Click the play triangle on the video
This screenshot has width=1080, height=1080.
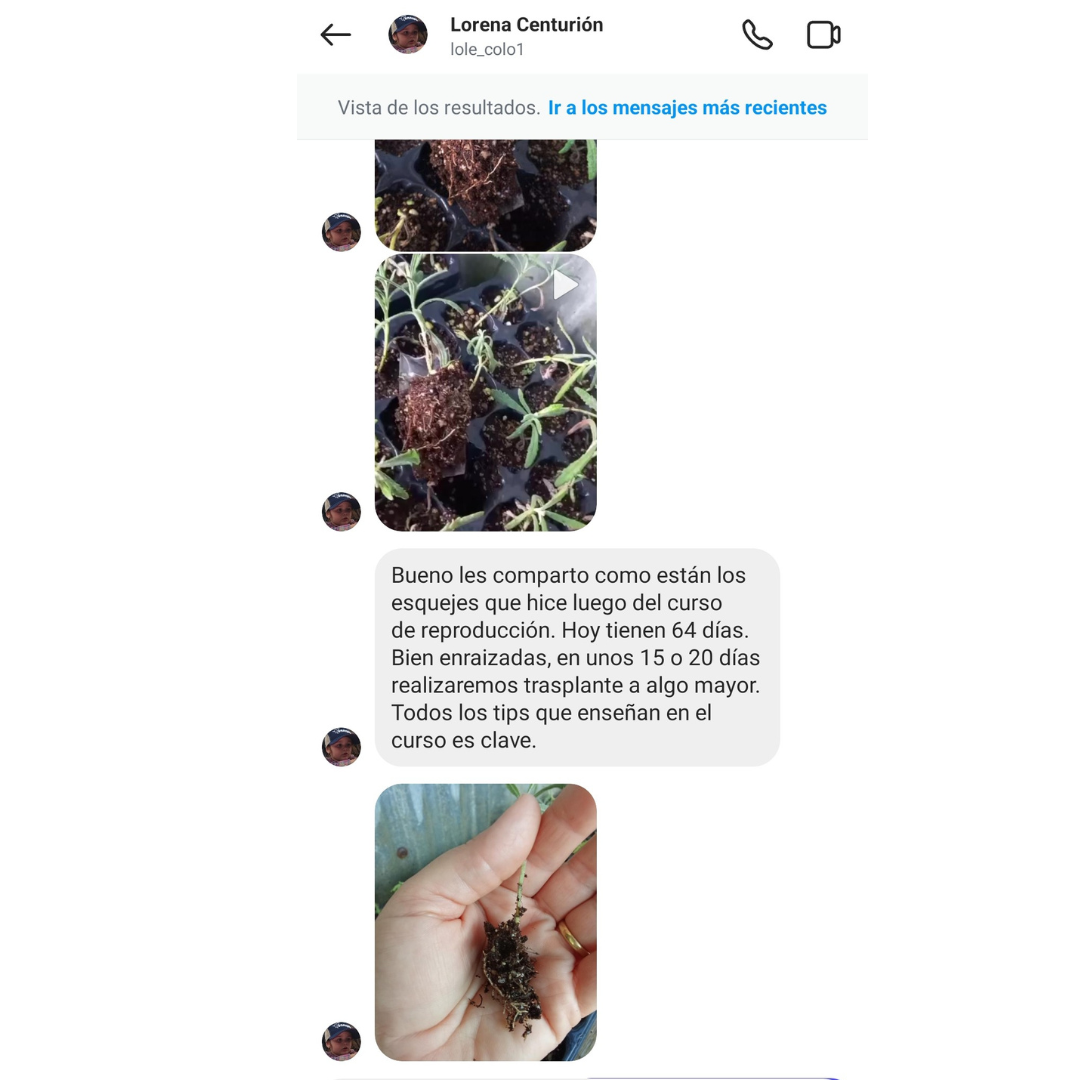coord(565,284)
